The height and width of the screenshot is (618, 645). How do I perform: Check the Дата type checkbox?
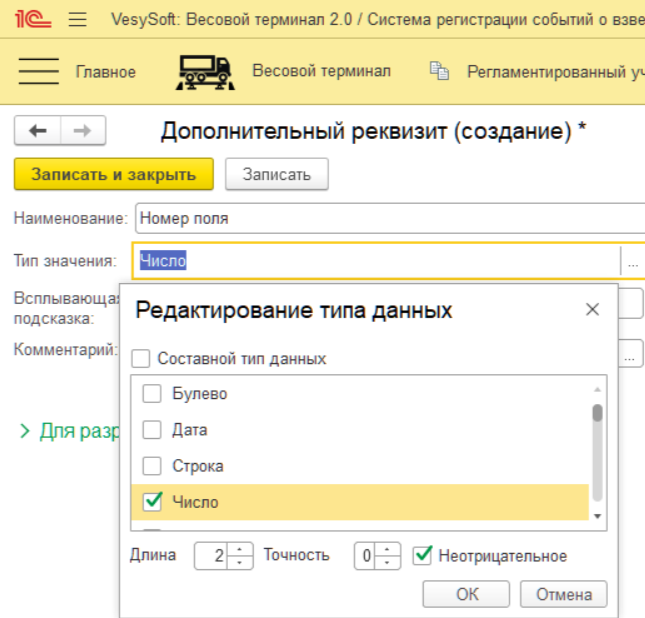tap(152, 430)
